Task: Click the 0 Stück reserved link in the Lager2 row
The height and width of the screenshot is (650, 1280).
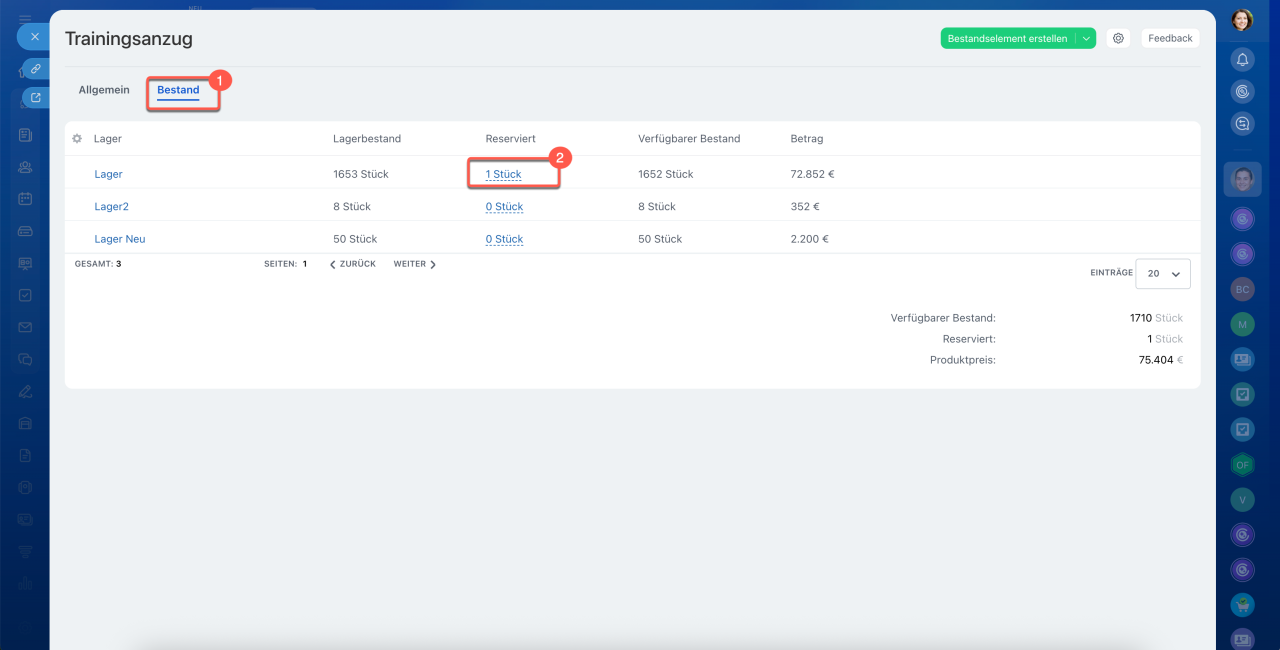Action: click(504, 207)
